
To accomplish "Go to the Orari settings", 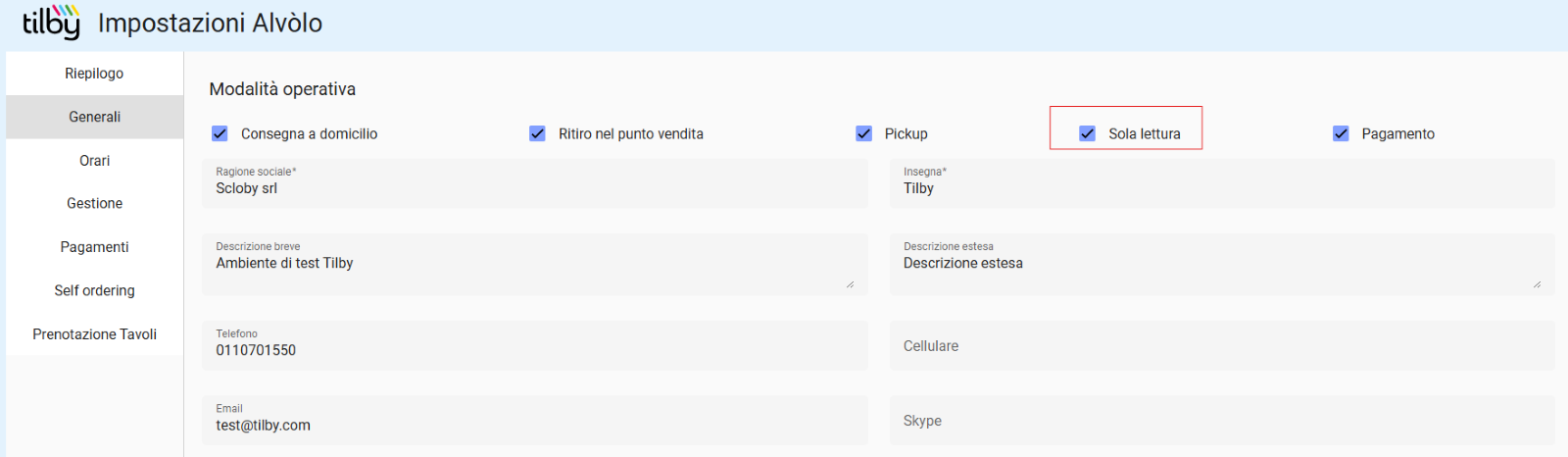I will point(94,161).
